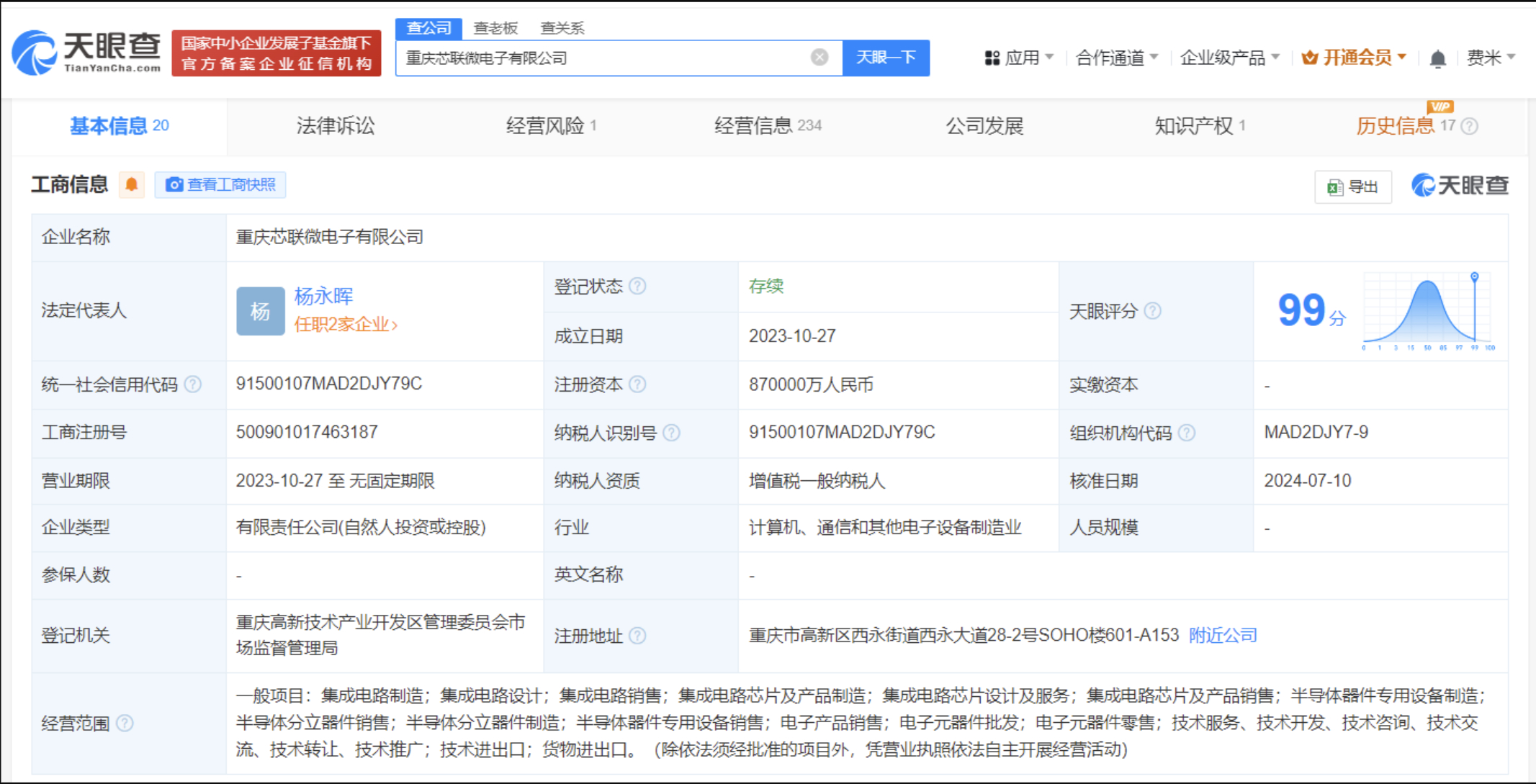Open the 经营信息 tab
This screenshot has height=784, width=1536.
768,126
